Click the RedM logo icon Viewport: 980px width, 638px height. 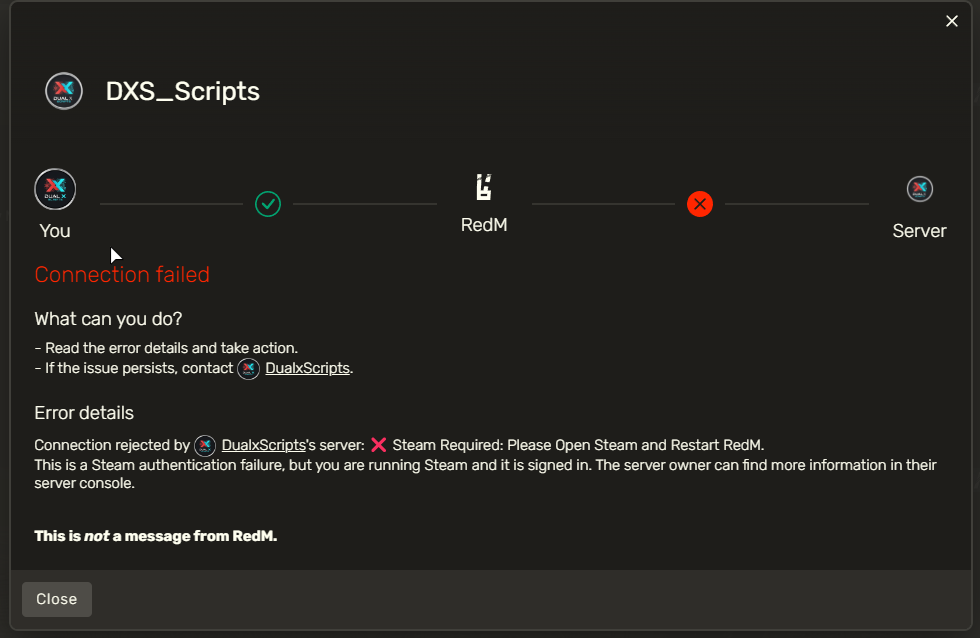484,187
